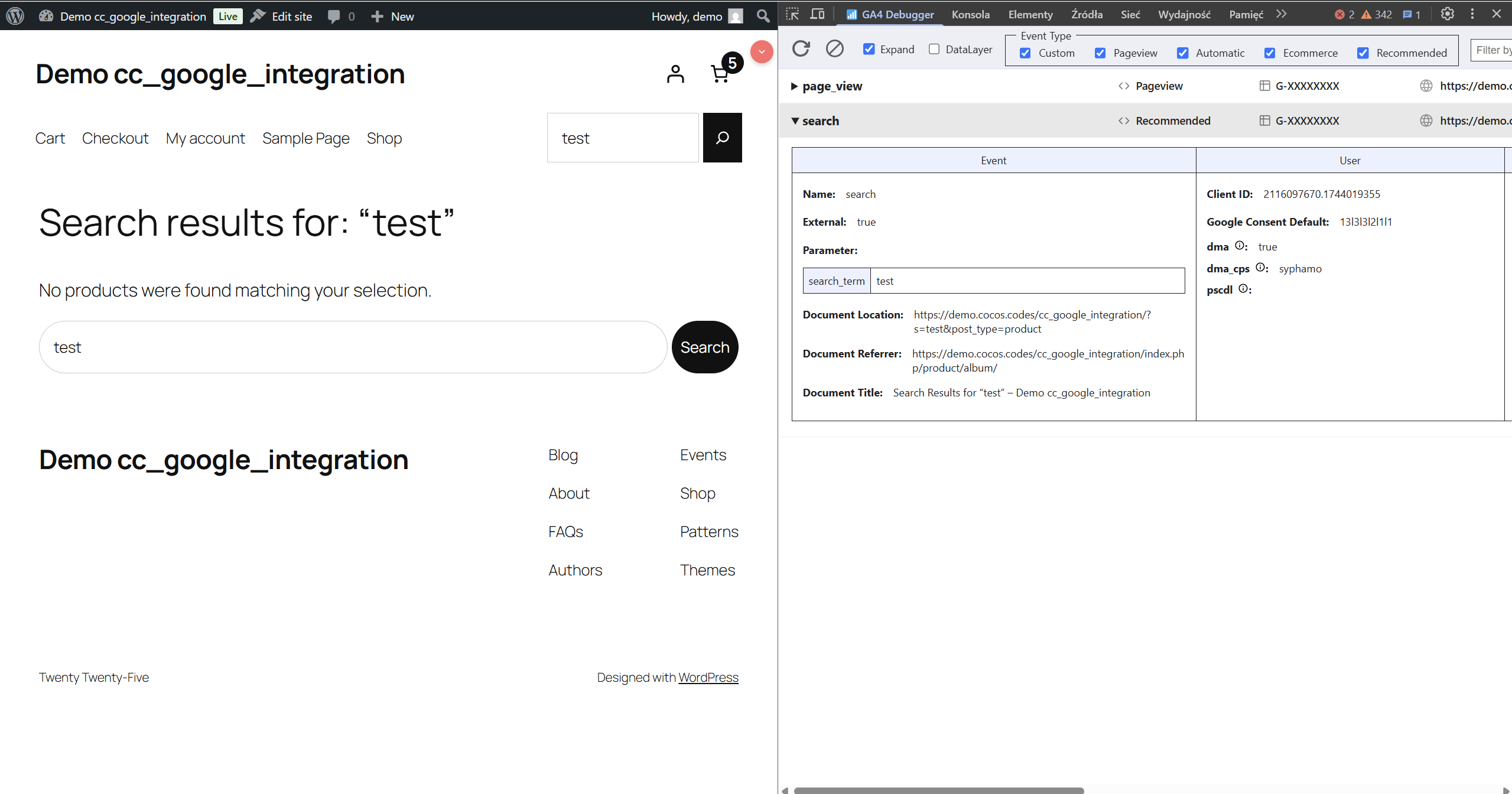Click the user account icon in site header

675,74
